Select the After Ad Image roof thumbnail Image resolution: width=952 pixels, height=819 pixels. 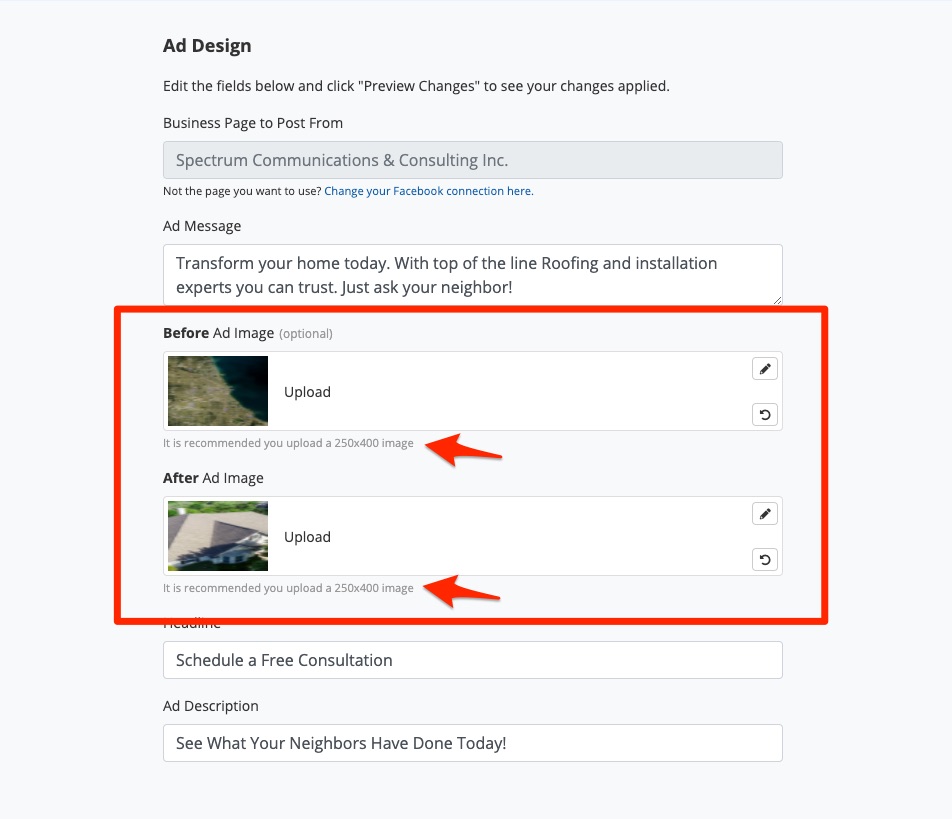click(x=218, y=536)
